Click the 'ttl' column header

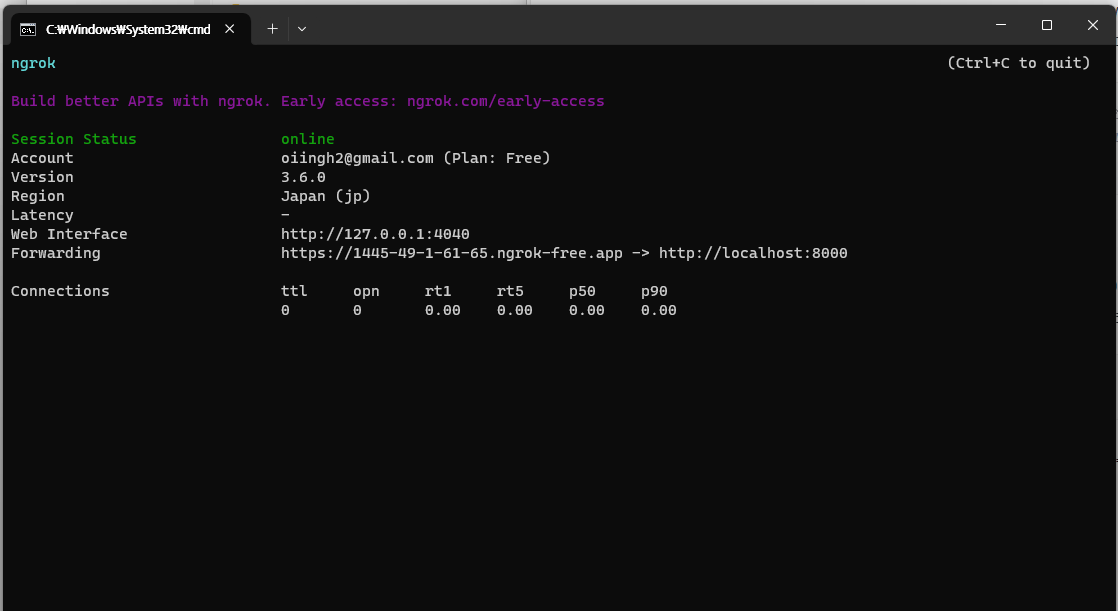pyautogui.click(x=294, y=291)
